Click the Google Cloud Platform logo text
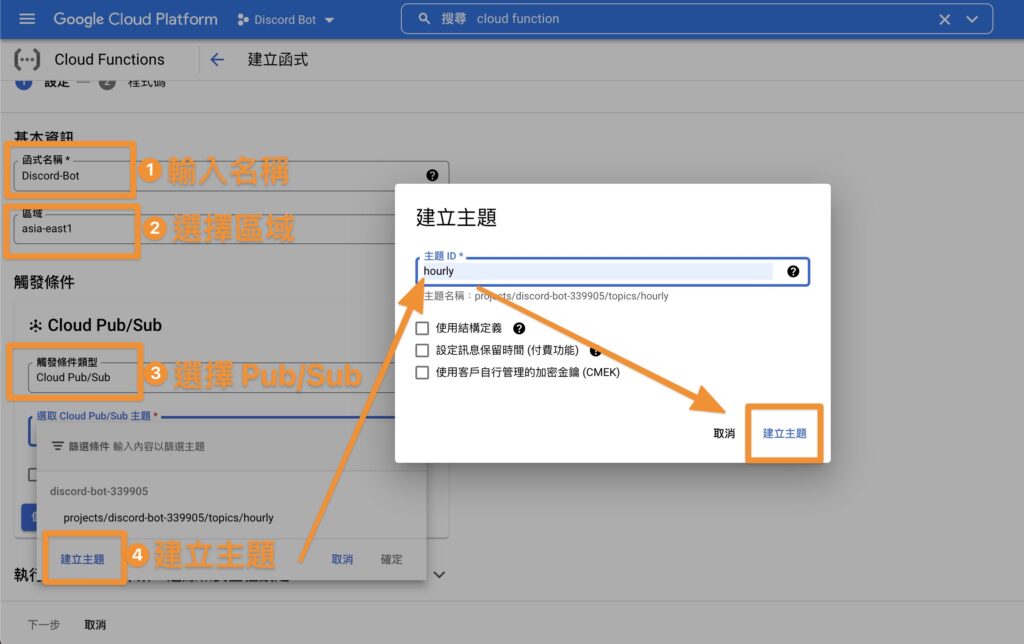The width and height of the screenshot is (1024, 644). coord(135,19)
